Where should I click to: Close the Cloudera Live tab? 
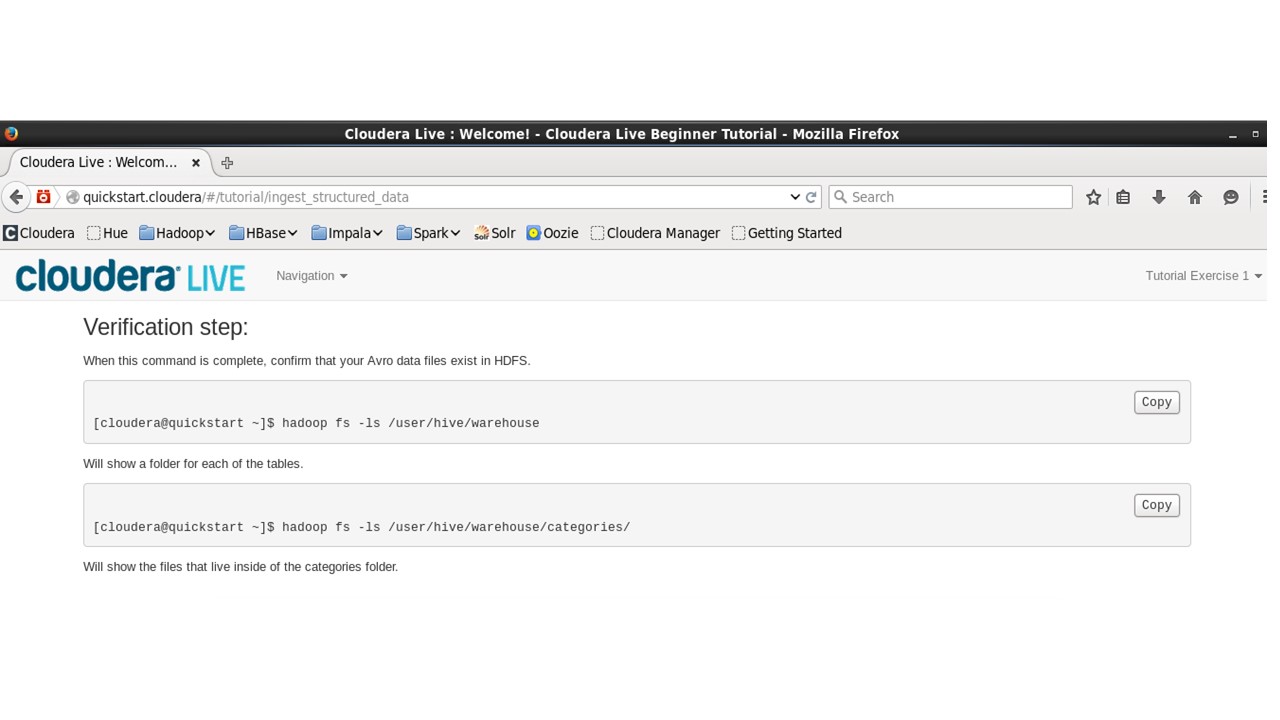point(196,162)
